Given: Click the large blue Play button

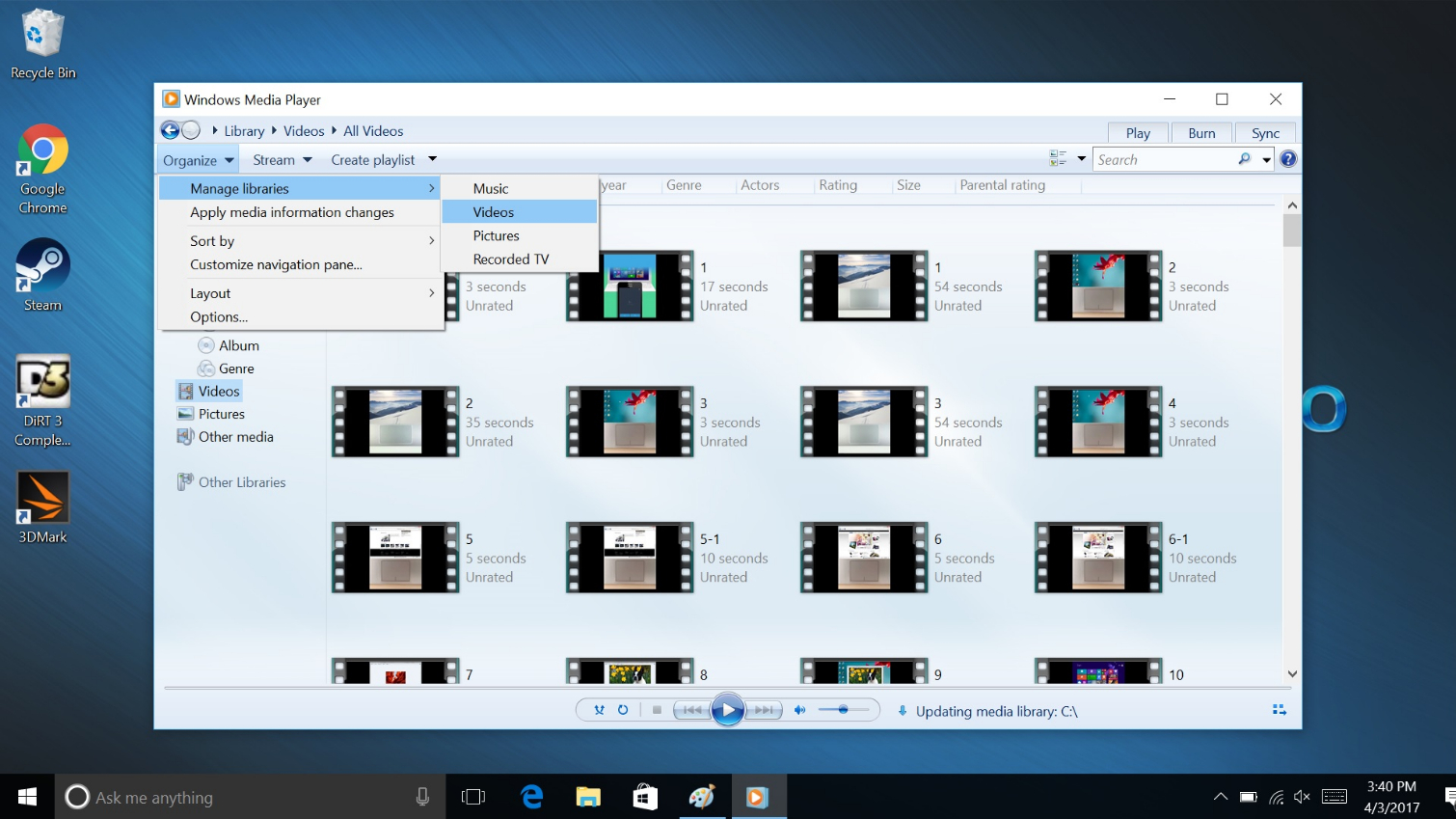Looking at the screenshot, I should (728, 711).
